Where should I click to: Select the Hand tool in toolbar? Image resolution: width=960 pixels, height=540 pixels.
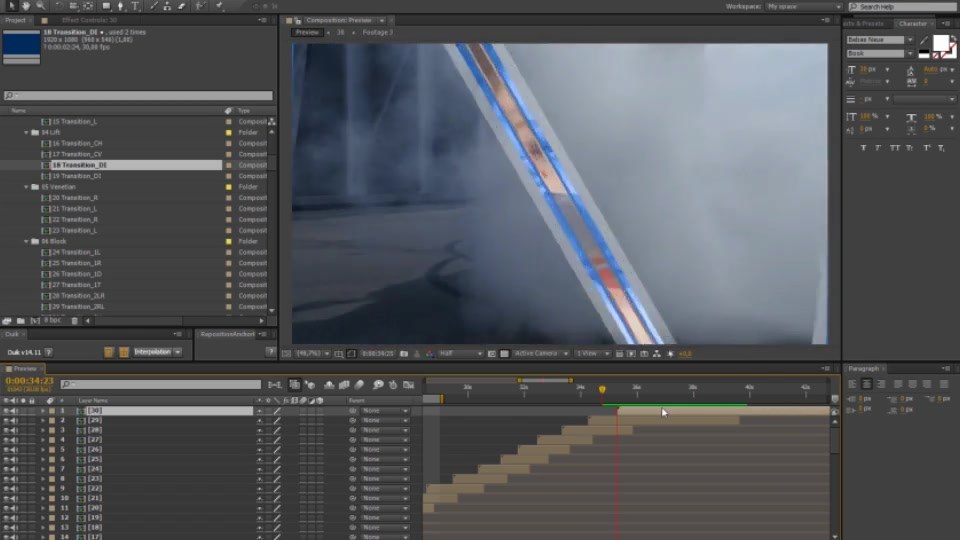point(26,6)
